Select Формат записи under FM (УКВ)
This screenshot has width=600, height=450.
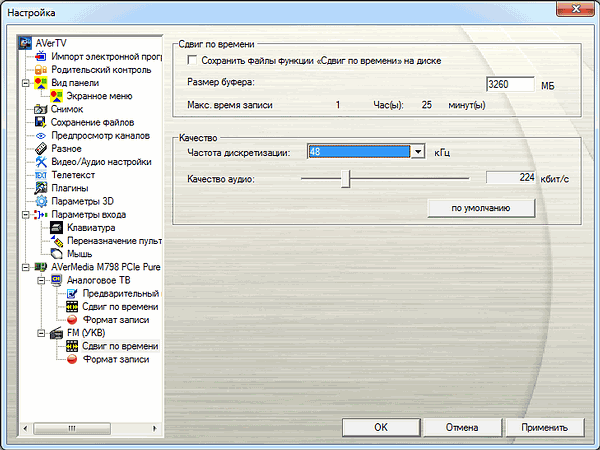click(116, 359)
